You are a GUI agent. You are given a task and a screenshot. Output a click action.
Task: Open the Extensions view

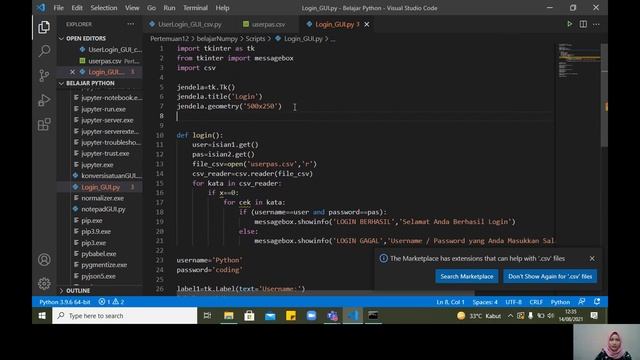[x=44, y=124]
